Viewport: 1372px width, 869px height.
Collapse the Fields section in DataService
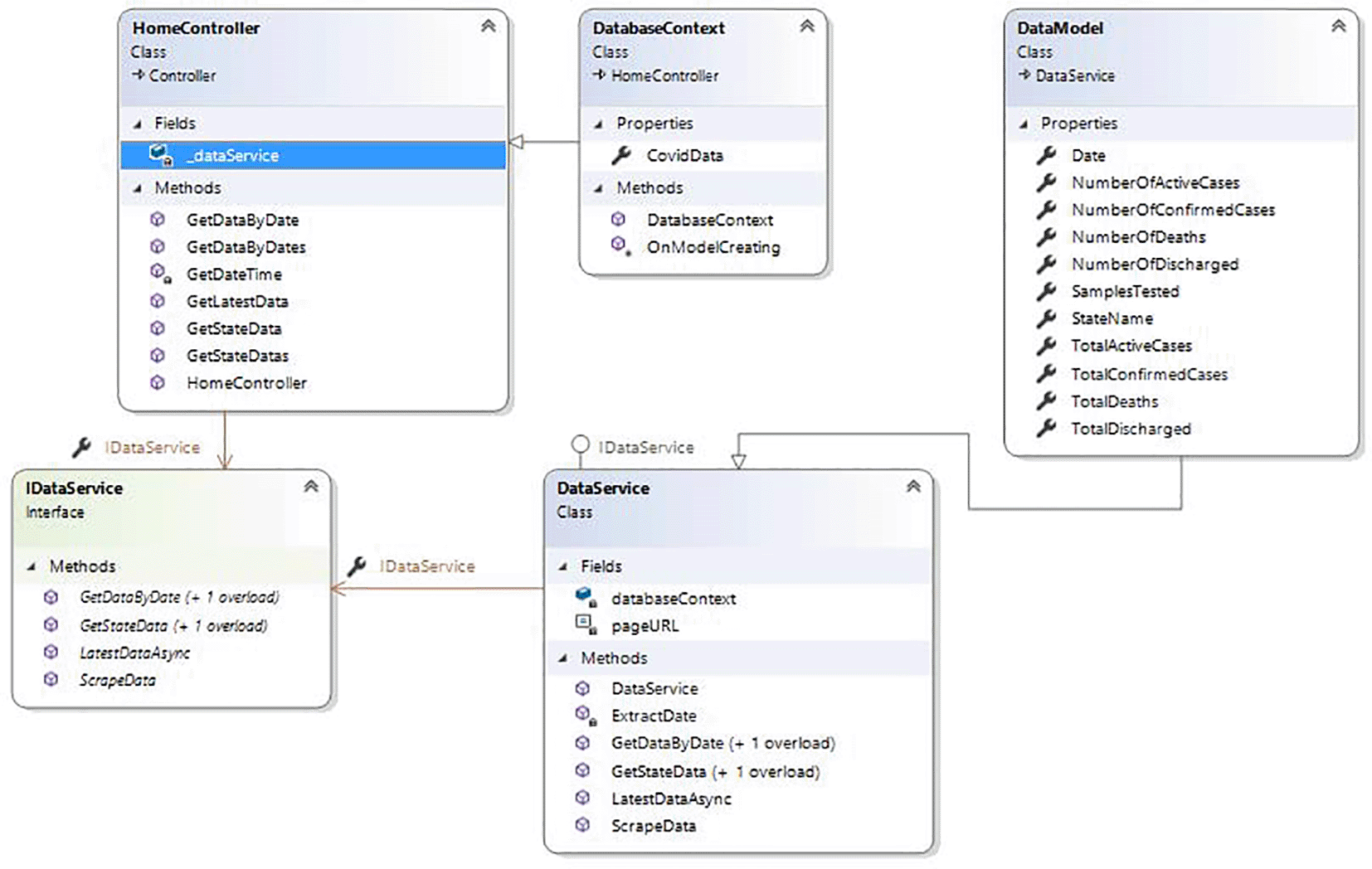tap(563, 567)
